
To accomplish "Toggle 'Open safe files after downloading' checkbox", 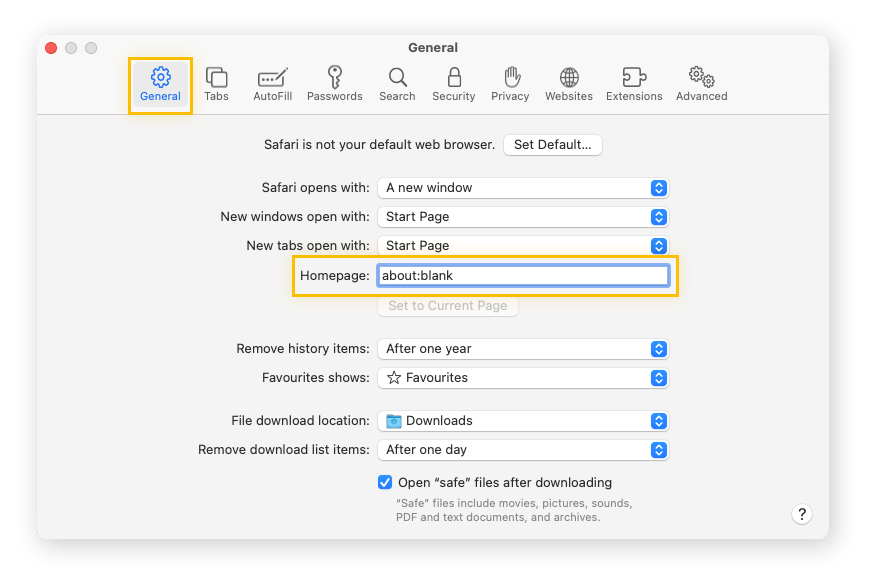I will (x=385, y=483).
